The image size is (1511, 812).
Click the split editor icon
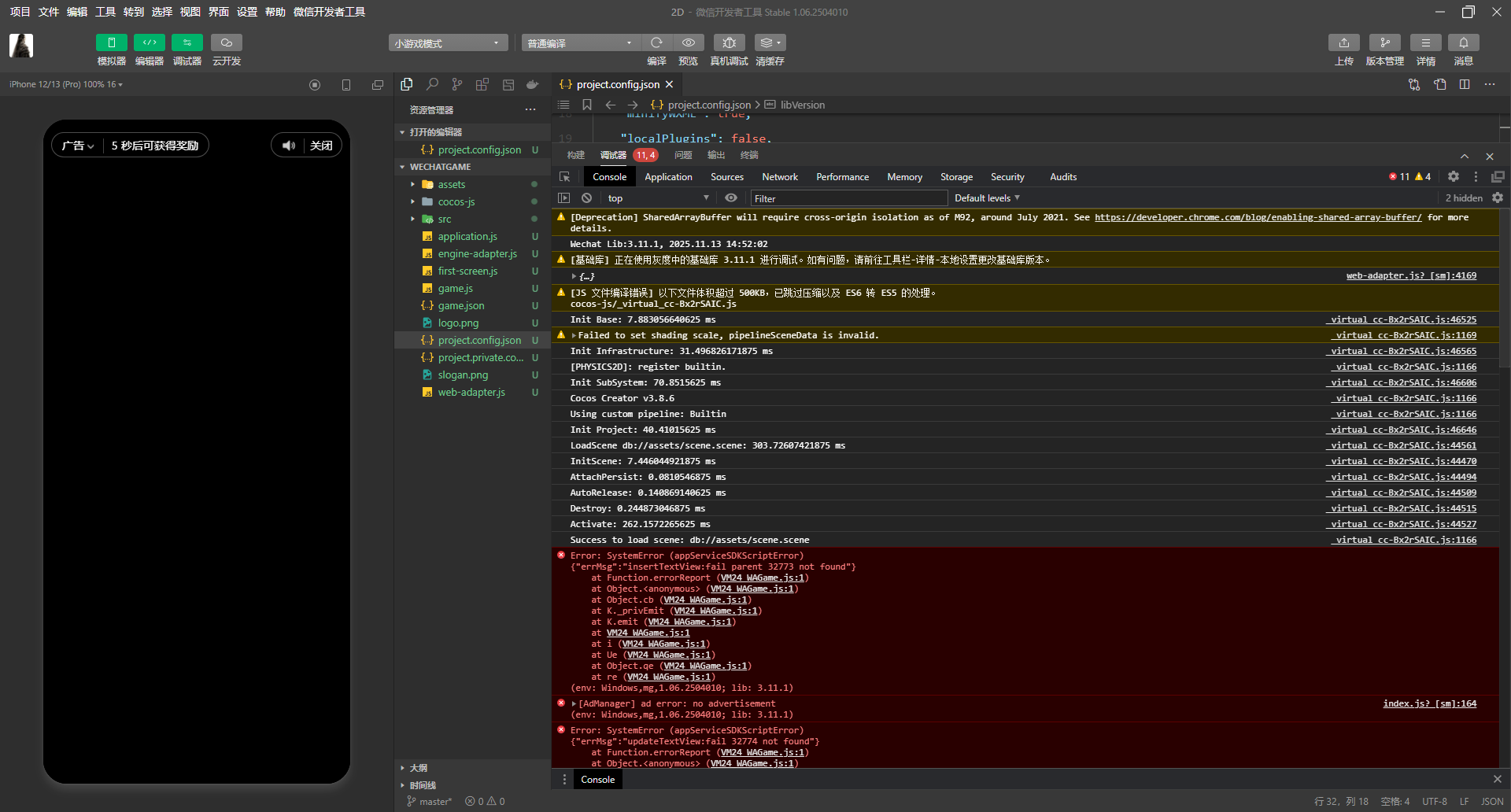click(x=1465, y=84)
